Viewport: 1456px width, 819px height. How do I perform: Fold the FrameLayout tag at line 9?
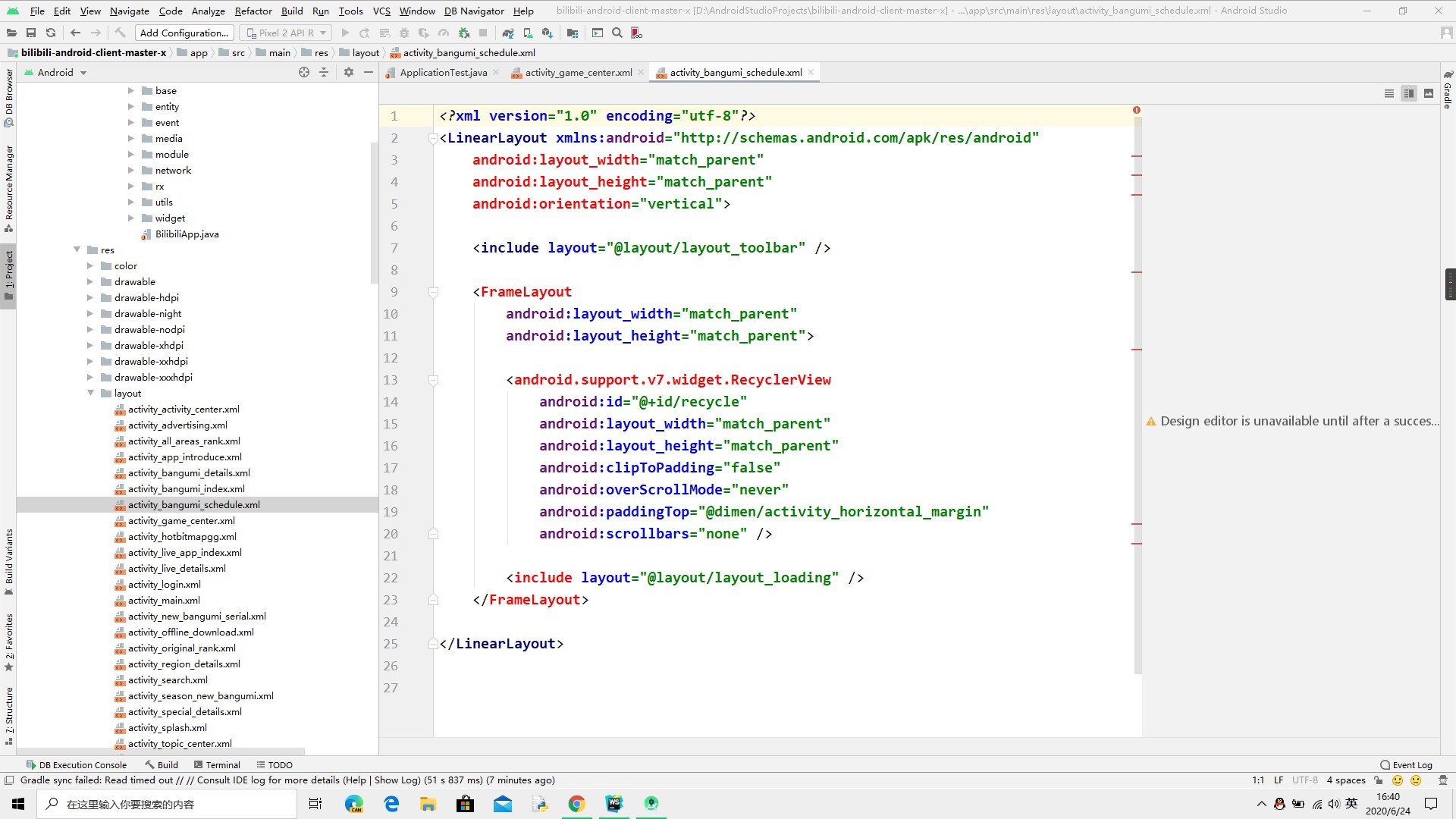[433, 292]
